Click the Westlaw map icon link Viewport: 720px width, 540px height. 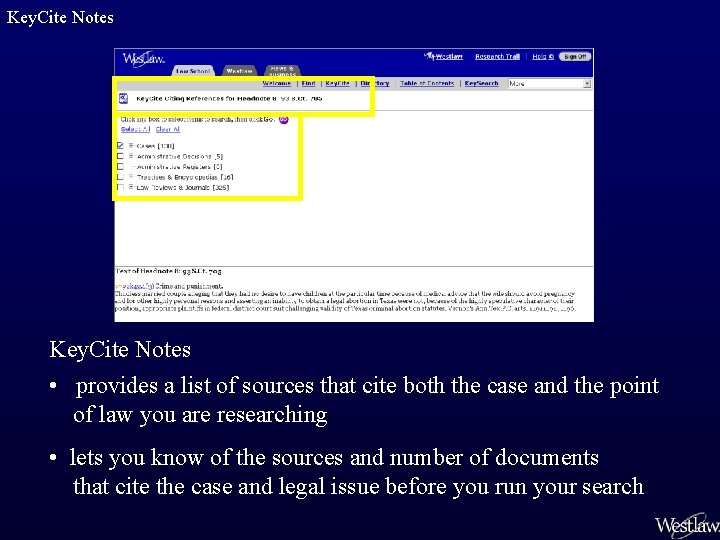click(x=443, y=56)
